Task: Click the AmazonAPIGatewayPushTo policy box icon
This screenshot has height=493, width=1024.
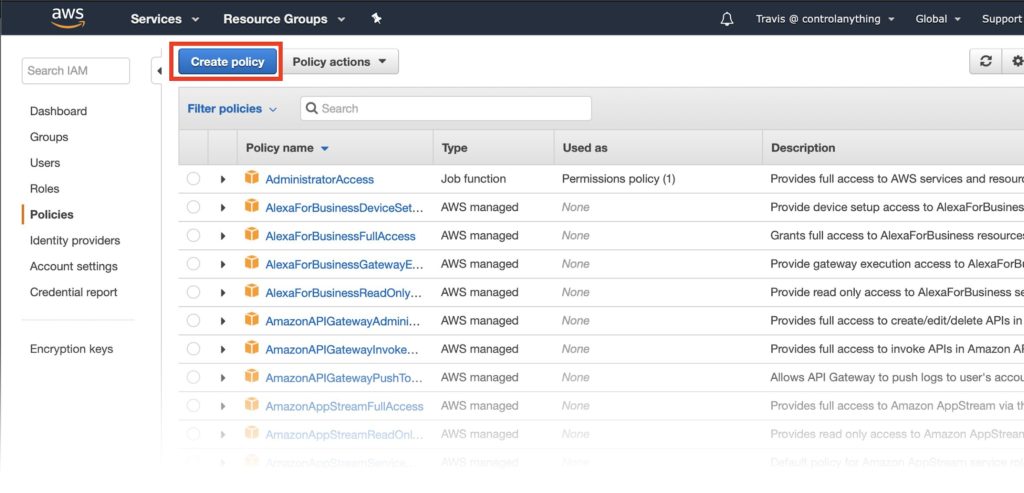Action: (x=251, y=377)
